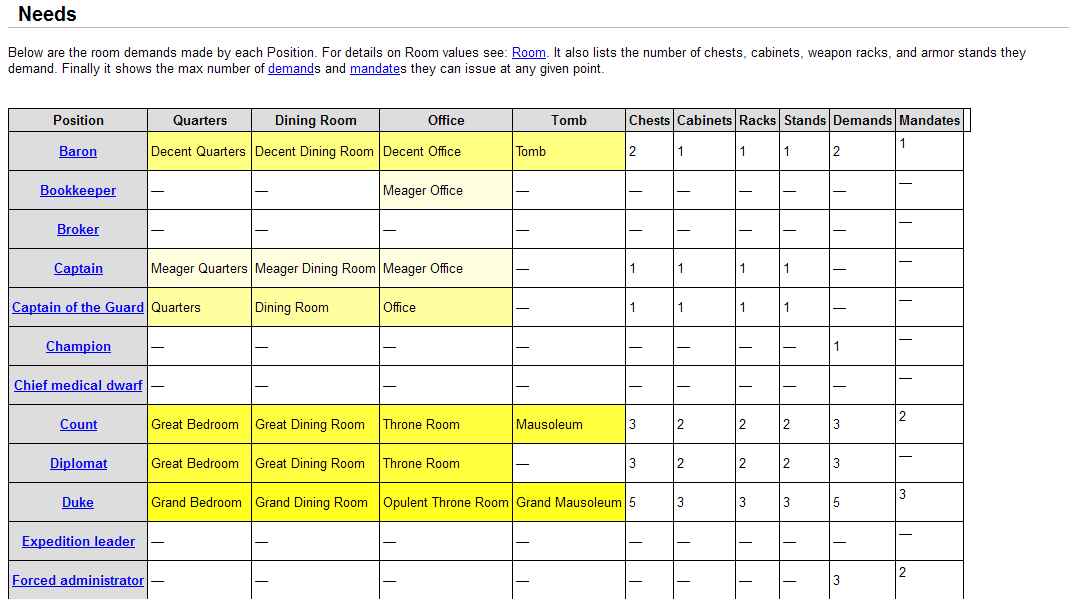1075x599 pixels.
Task: Open Chief medical dwarf link
Action: click(78, 385)
